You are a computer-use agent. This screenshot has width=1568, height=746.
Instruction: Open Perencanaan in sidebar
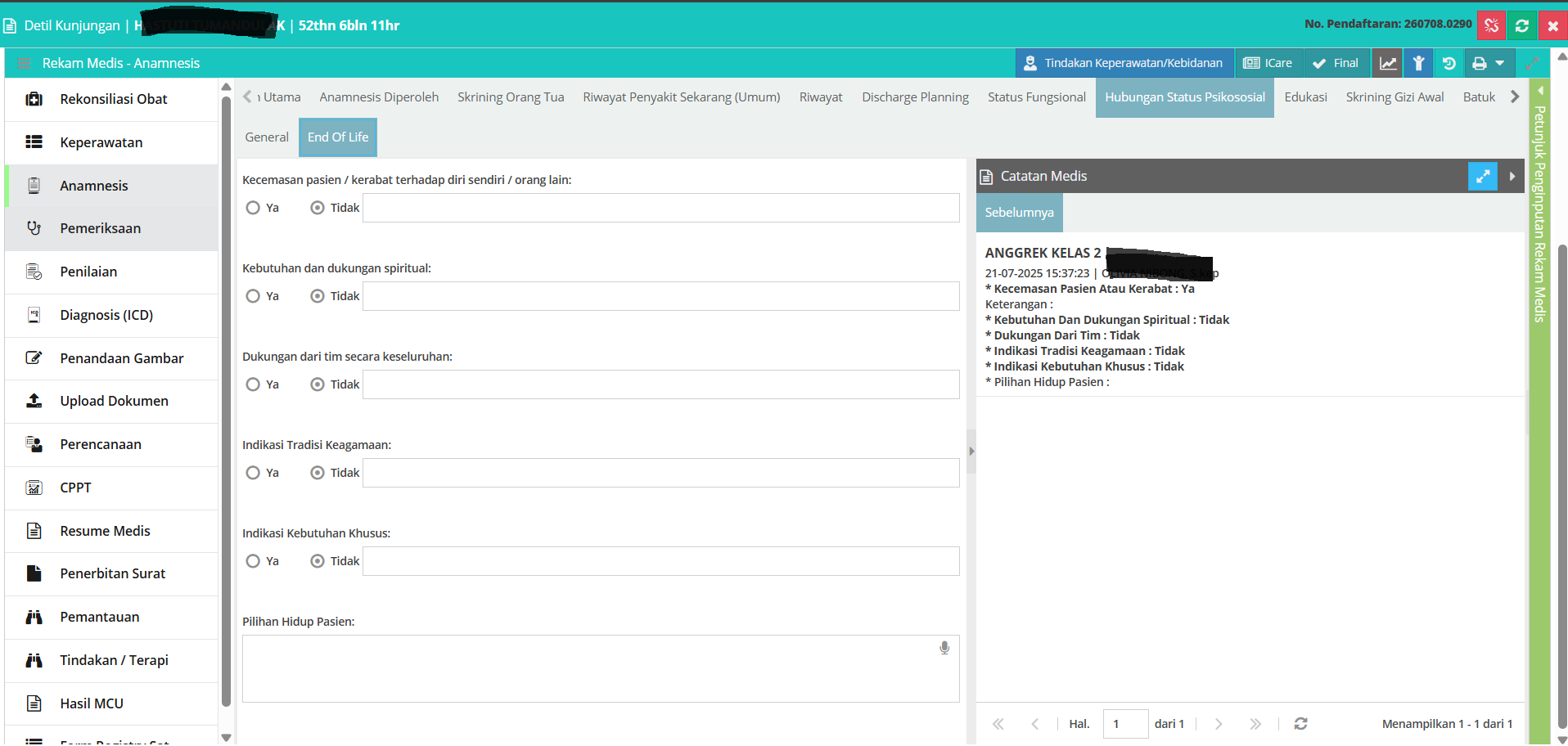(x=112, y=444)
